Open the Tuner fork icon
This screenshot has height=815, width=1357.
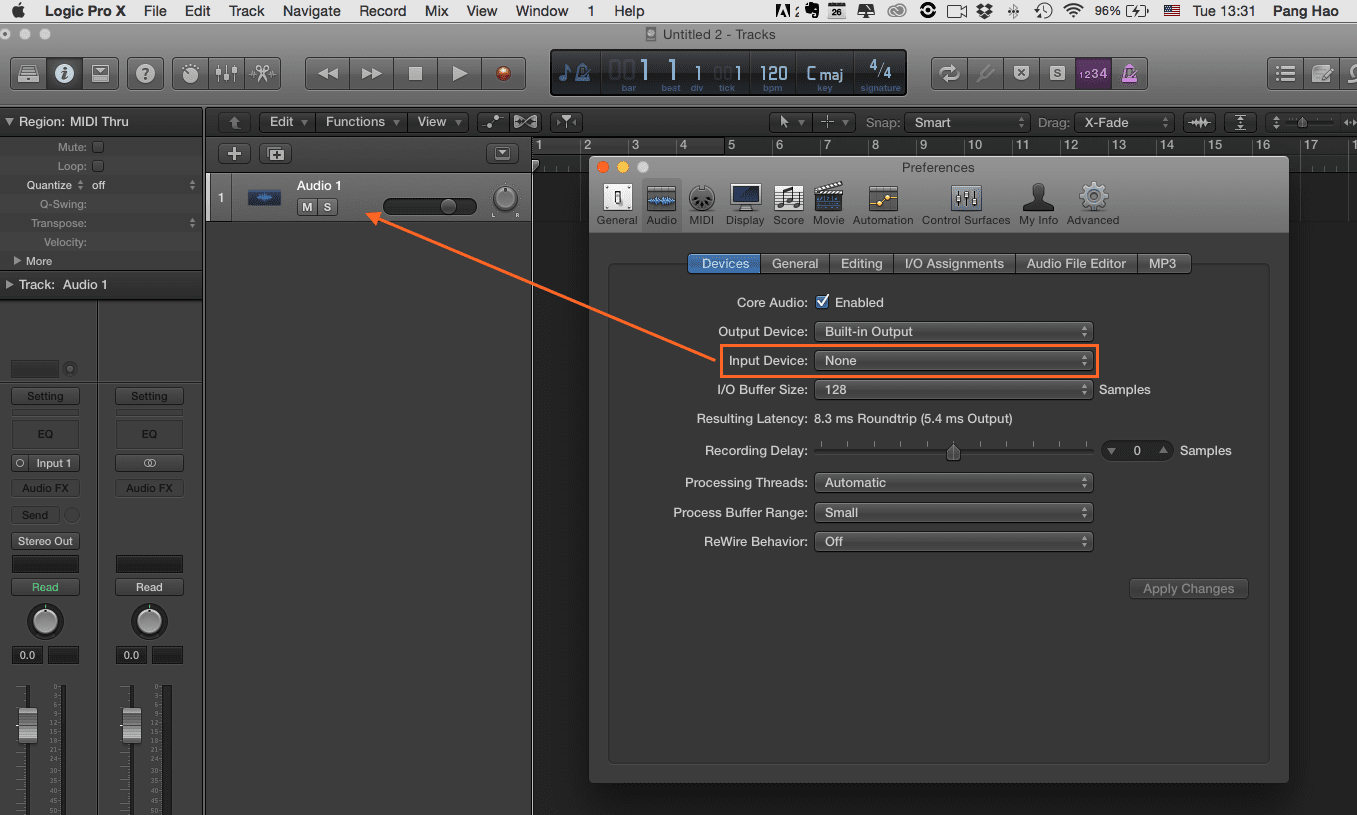click(x=985, y=73)
